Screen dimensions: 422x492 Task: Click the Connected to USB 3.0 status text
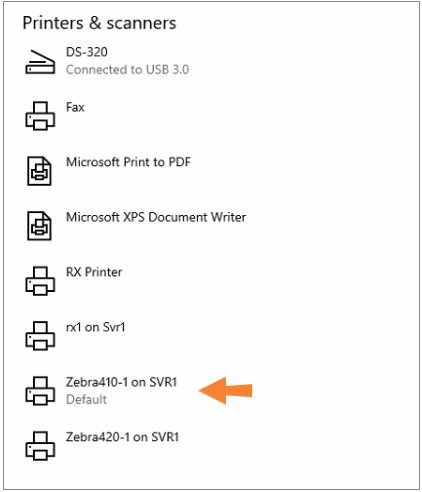pos(127,70)
